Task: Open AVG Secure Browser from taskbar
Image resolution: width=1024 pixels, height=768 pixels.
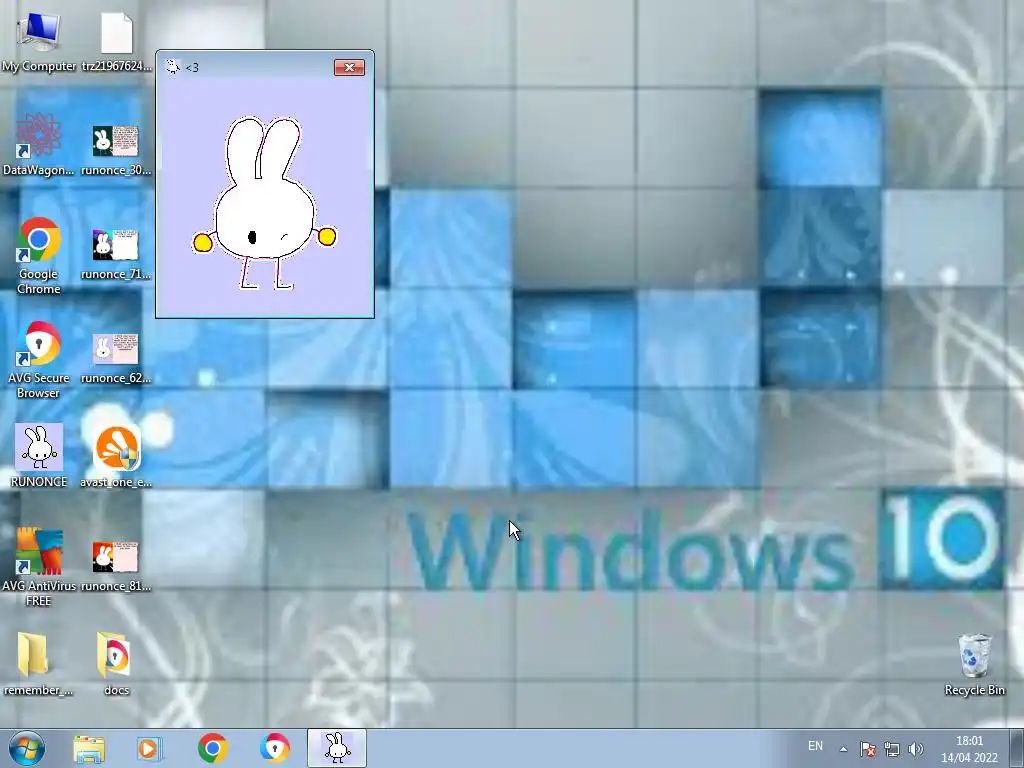Action: click(x=275, y=748)
